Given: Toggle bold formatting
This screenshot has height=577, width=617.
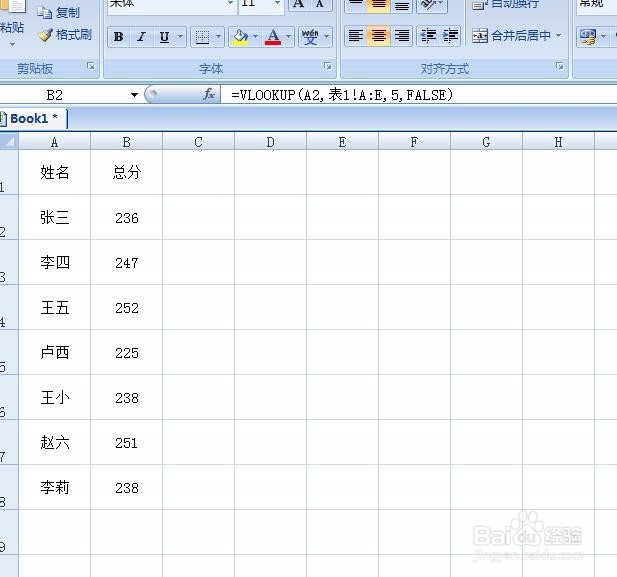Looking at the screenshot, I should [x=118, y=37].
